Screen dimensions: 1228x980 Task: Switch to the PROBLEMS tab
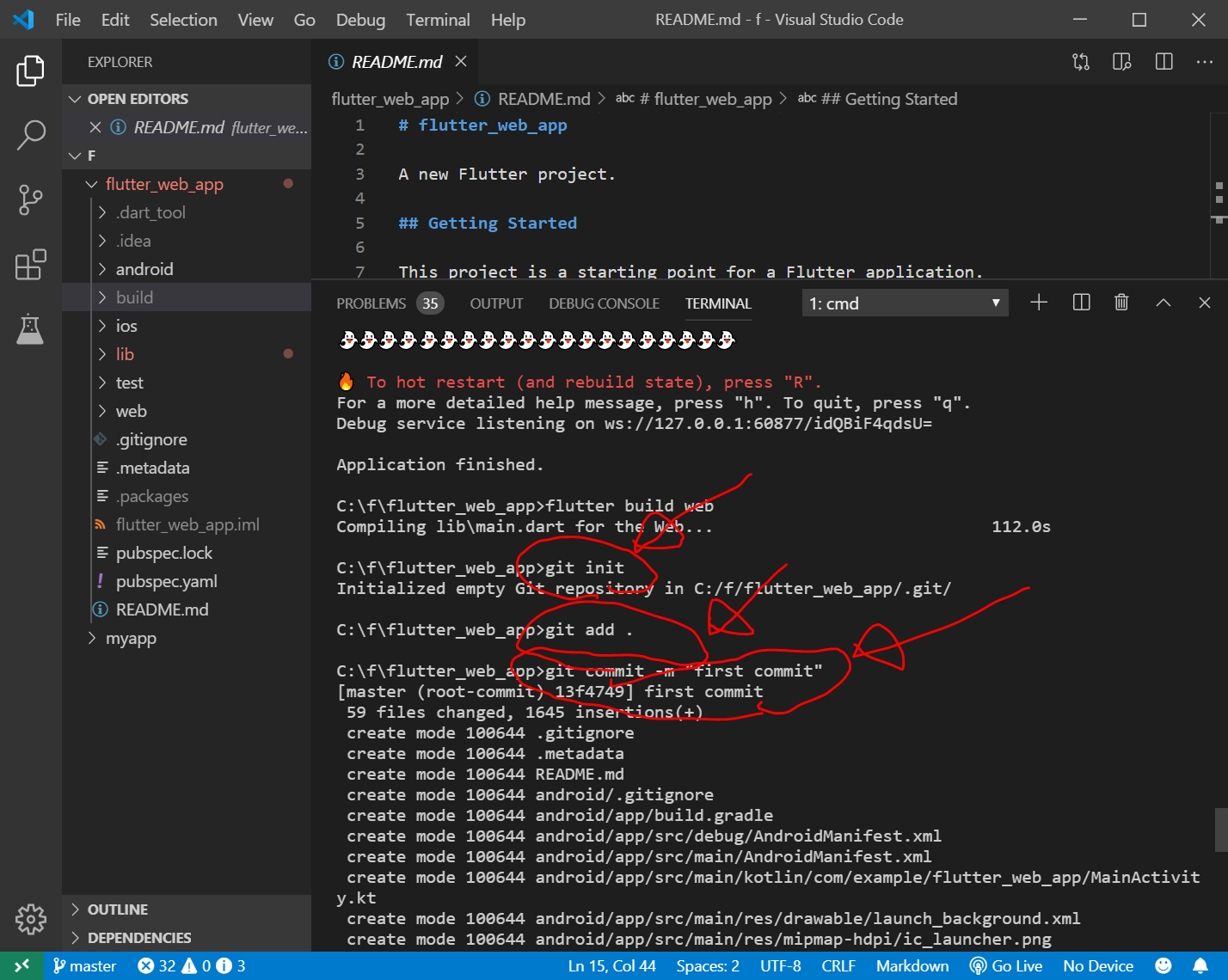[371, 303]
